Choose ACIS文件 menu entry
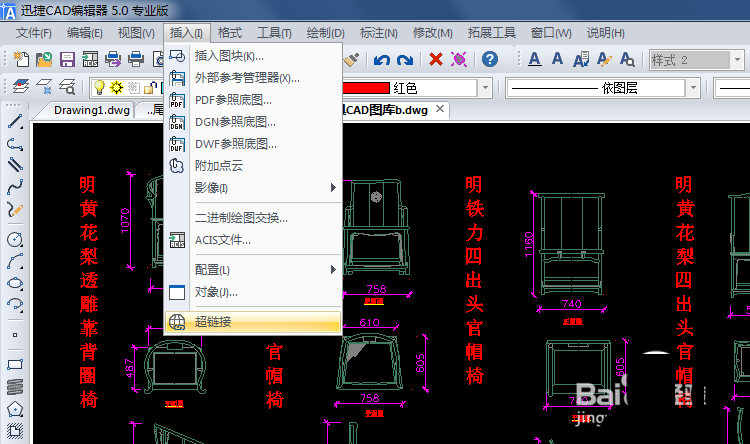 pyautogui.click(x=253, y=240)
